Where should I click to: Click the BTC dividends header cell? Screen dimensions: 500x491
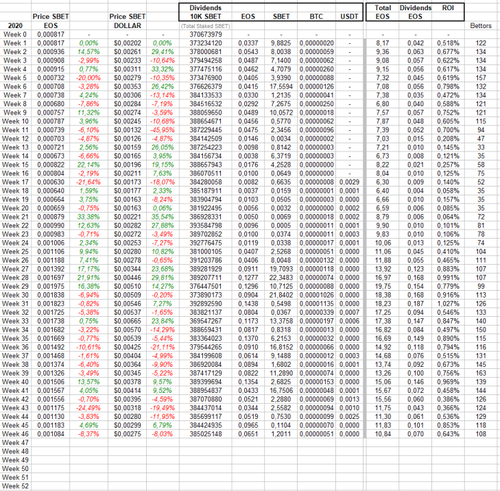(x=316, y=16)
